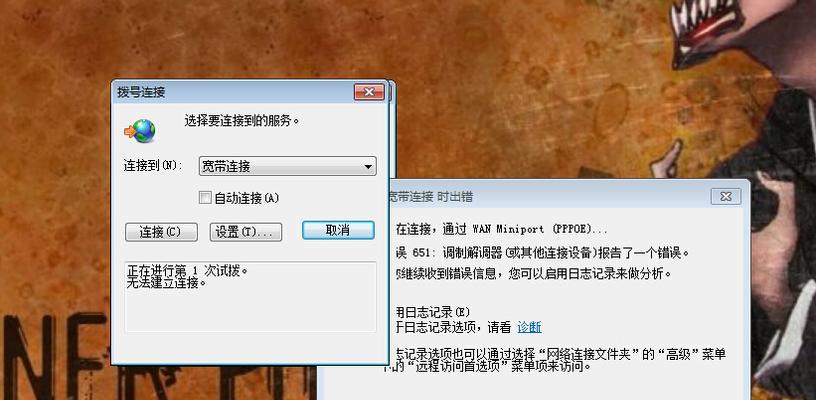Click the WAN Miniport (PPPOE) status line
This screenshot has width=816, height=400.
502,229
